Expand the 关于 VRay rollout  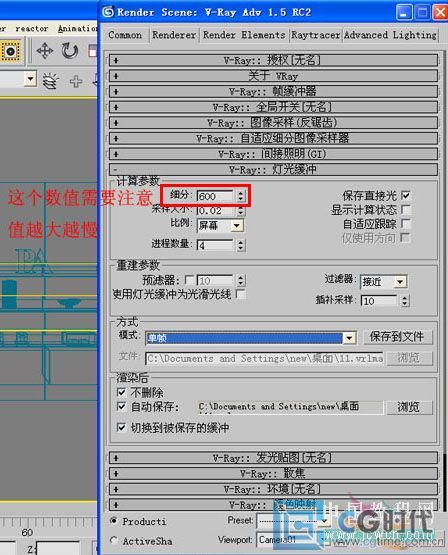pyautogui.click(x=273, y=76)
